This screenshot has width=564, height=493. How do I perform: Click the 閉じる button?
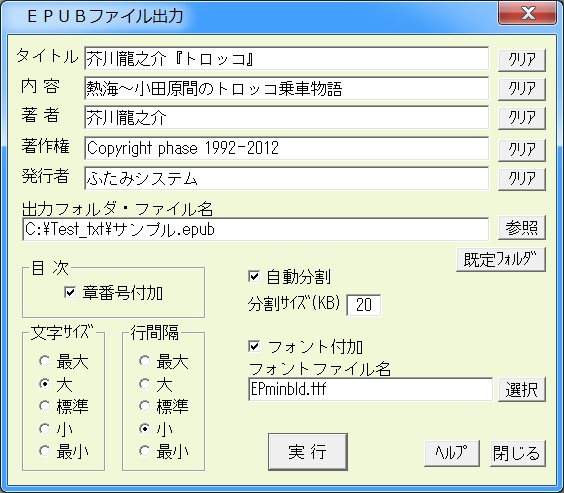click(518, 453)
